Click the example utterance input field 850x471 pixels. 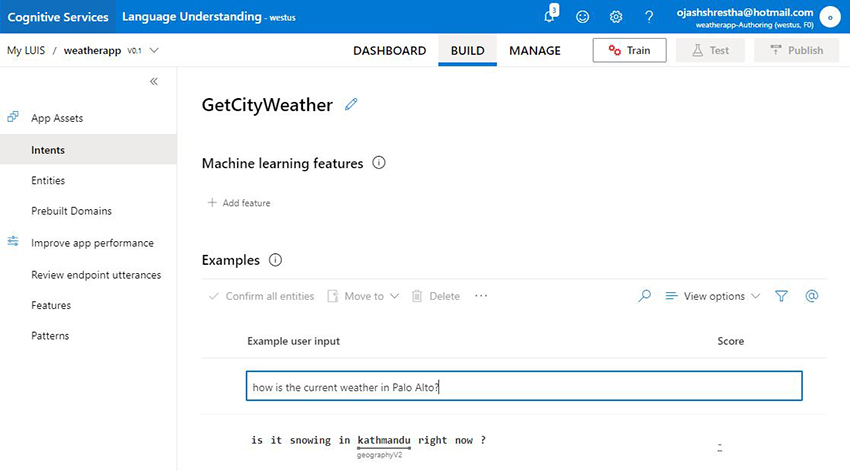(x=524, y=386)
